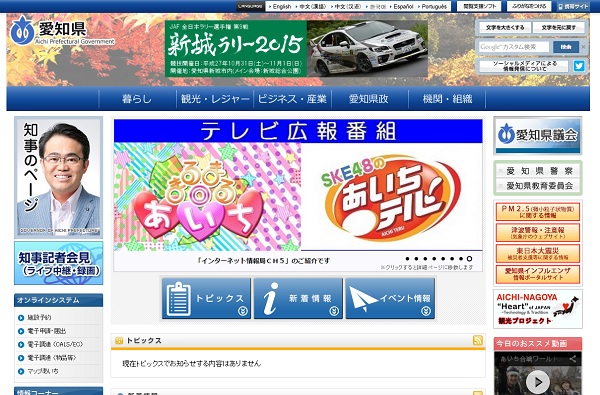Open the 暮らし navigation tab
Viewport: 600px width, 395px height.
click(x=137, y=99)
